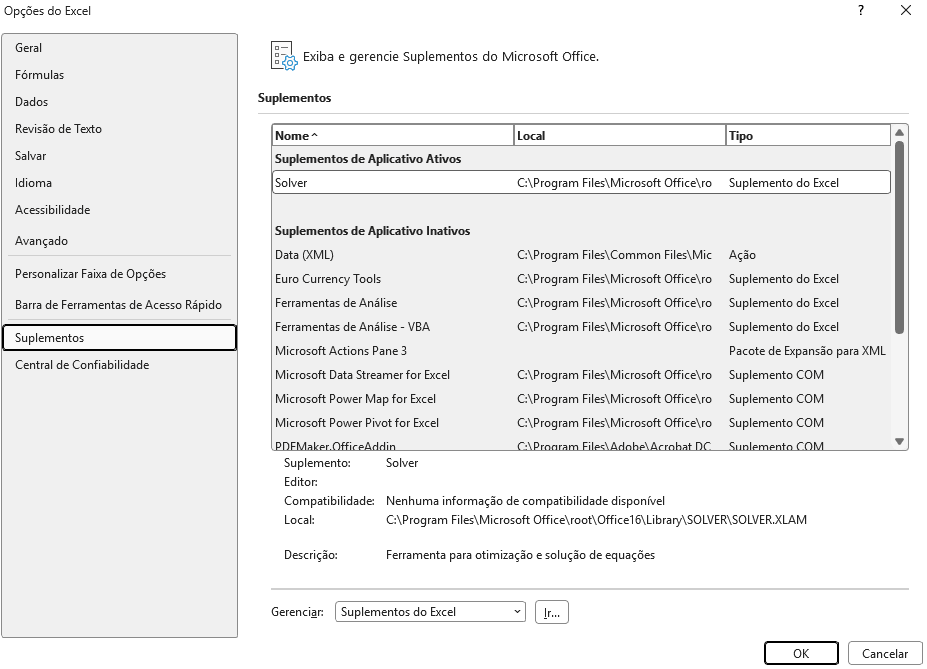Open Barra de Ferramentas de Acesso Rápido
The height and width of the screenshot is (669, 927).
pyautogui.click(x=119, y=305)
